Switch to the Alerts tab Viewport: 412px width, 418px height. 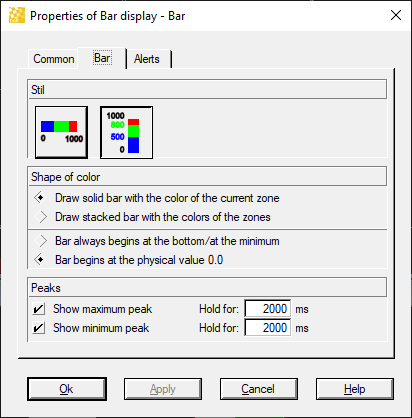pos(149,59)
